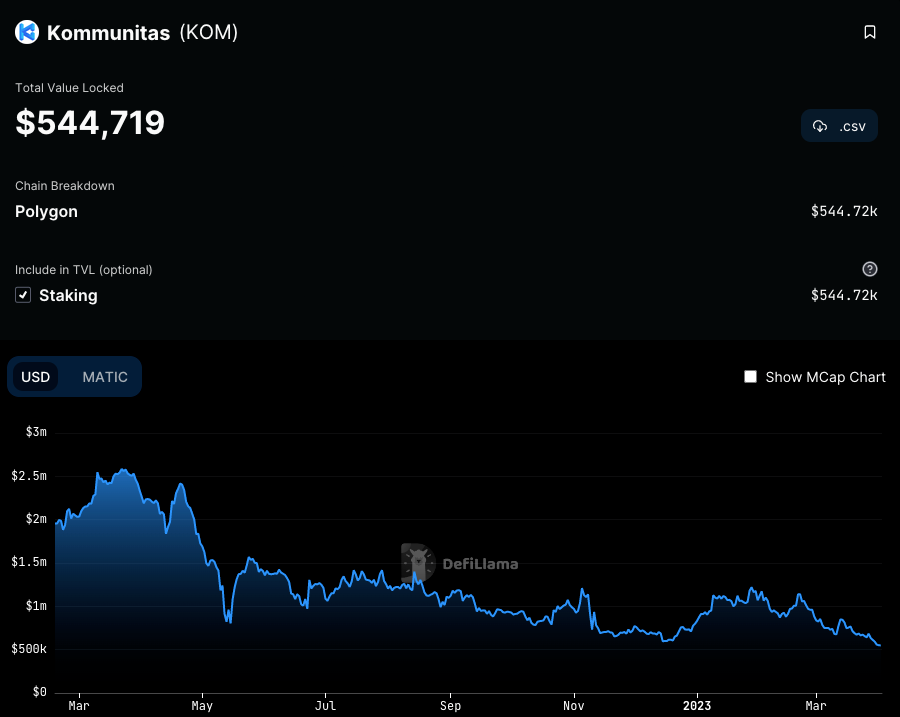Viewport: 900px width, 717px height.
Task: Click the chart's highest peak near $2.5m
Action: 122,470
